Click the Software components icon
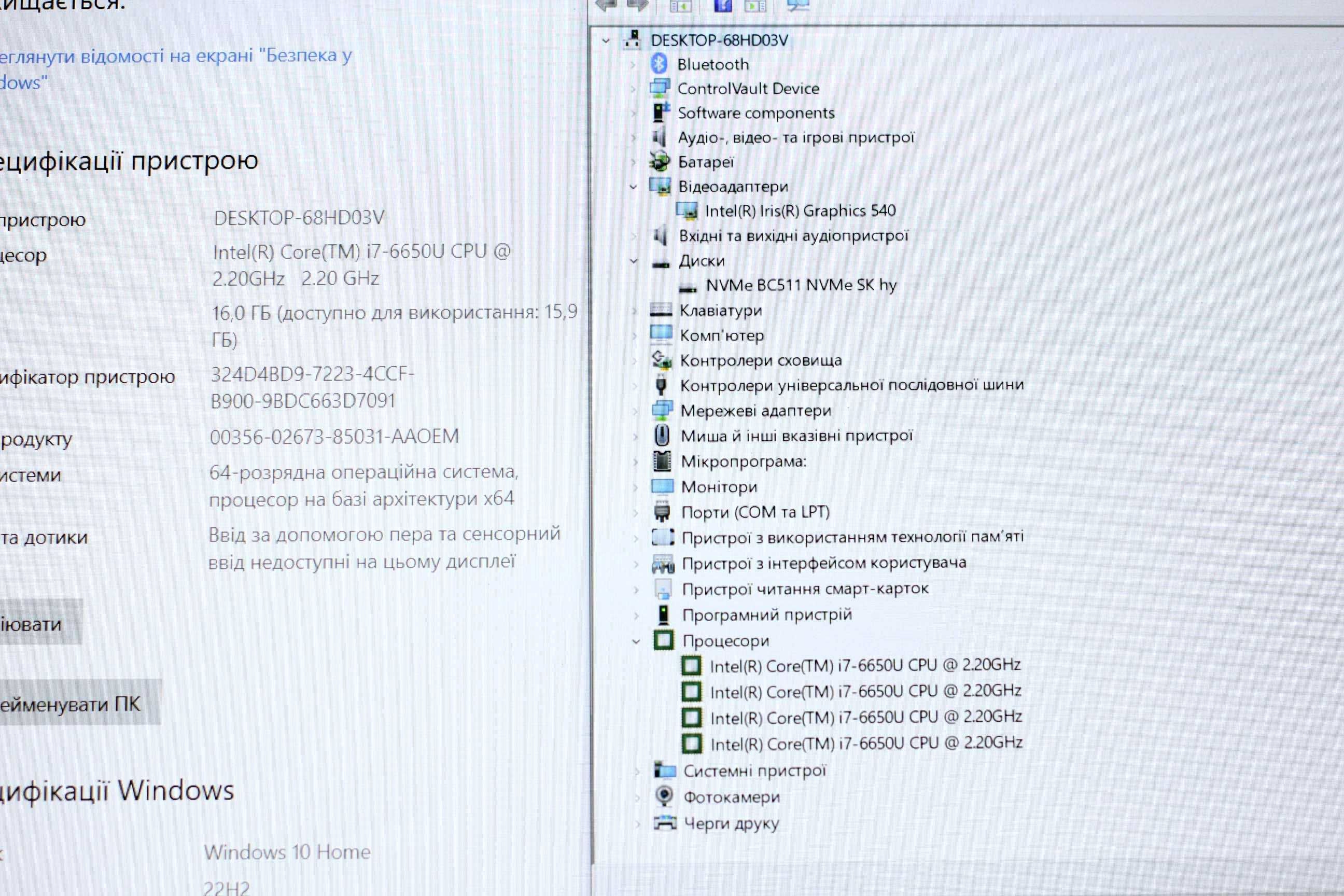The image size is (1344, 896). (661, 112)
